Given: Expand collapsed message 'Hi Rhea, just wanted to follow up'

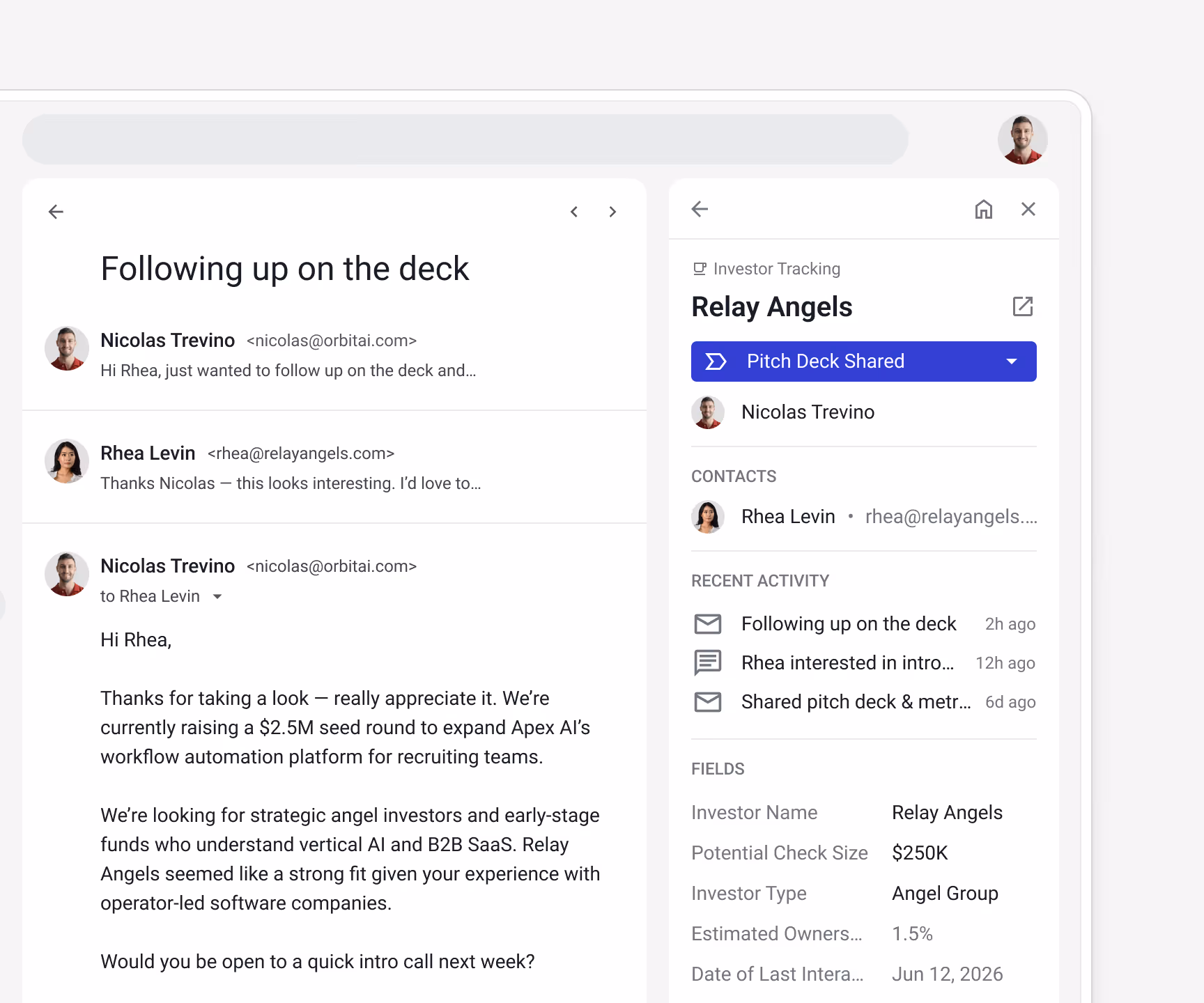Looking at the screenshot, I should 288,371.
